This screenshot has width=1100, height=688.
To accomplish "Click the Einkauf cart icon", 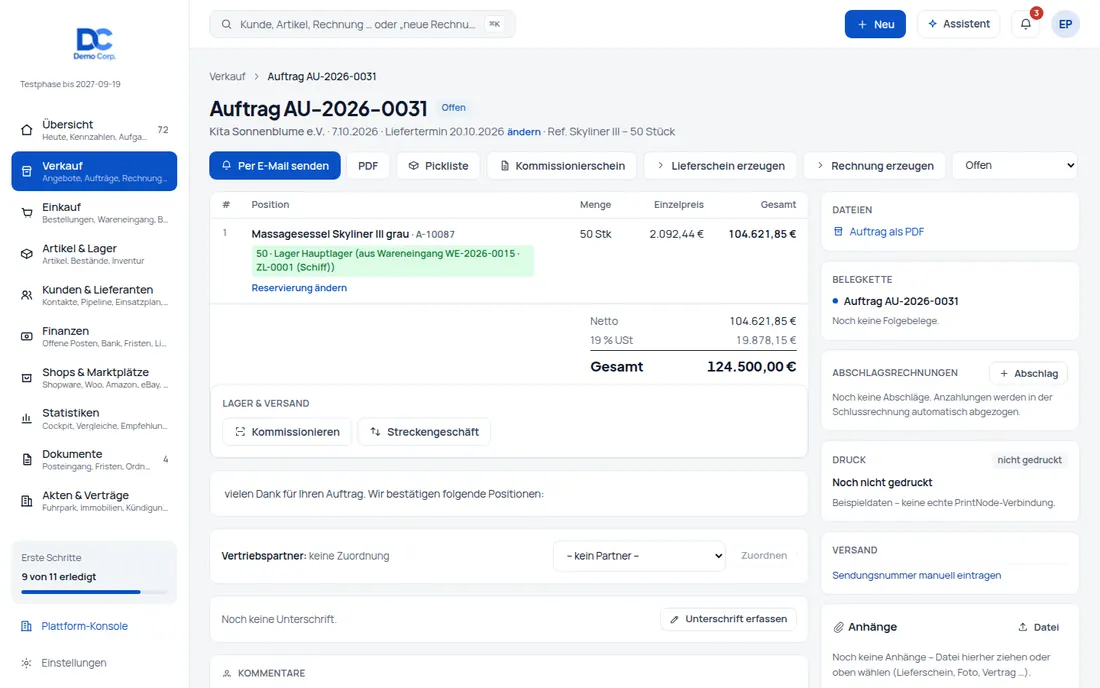I will pos(27,213).
